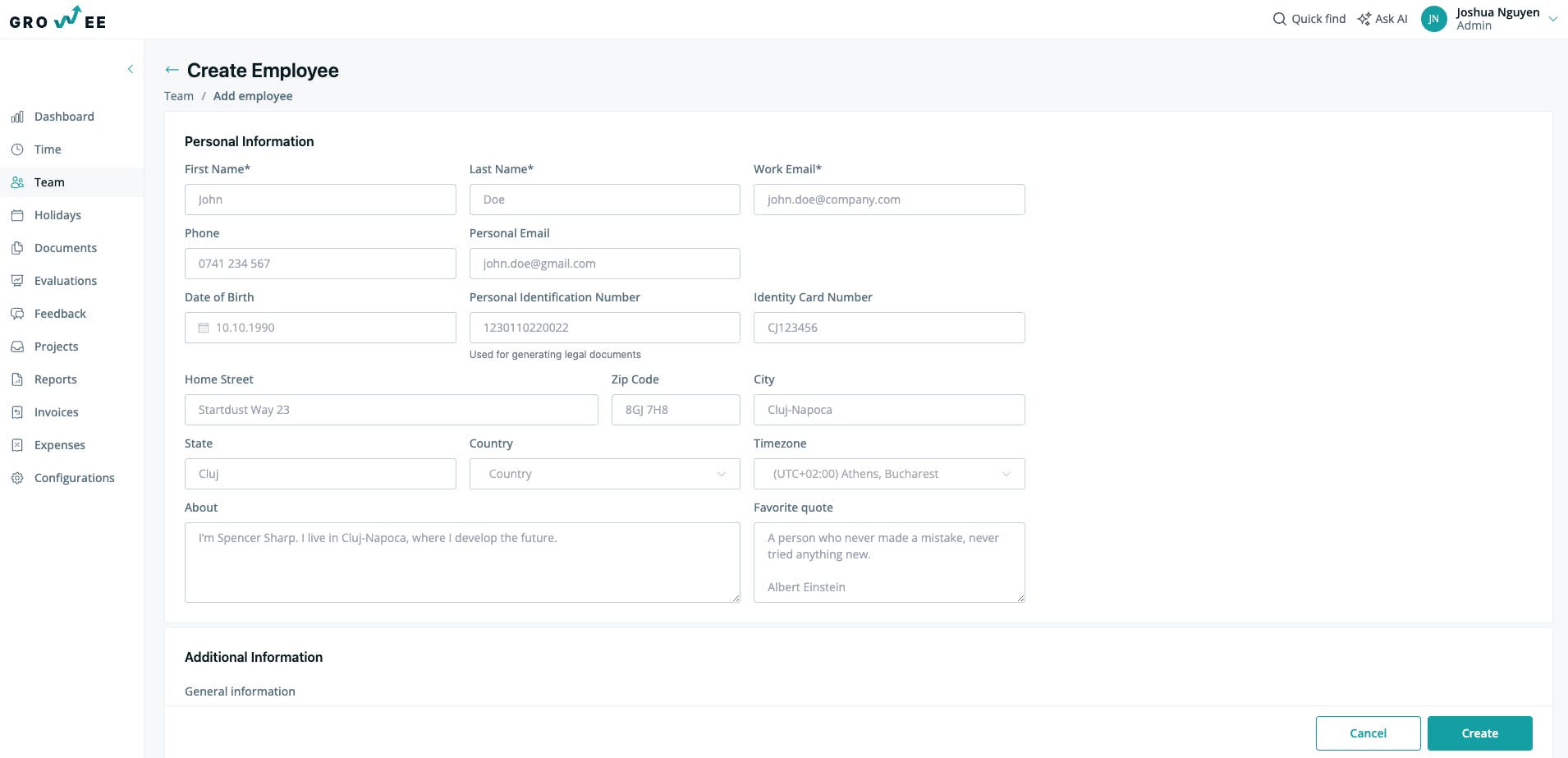Click the calendar icon in Date of Birth
Viewport: 1568px width, 758px height.
[204, 328]
